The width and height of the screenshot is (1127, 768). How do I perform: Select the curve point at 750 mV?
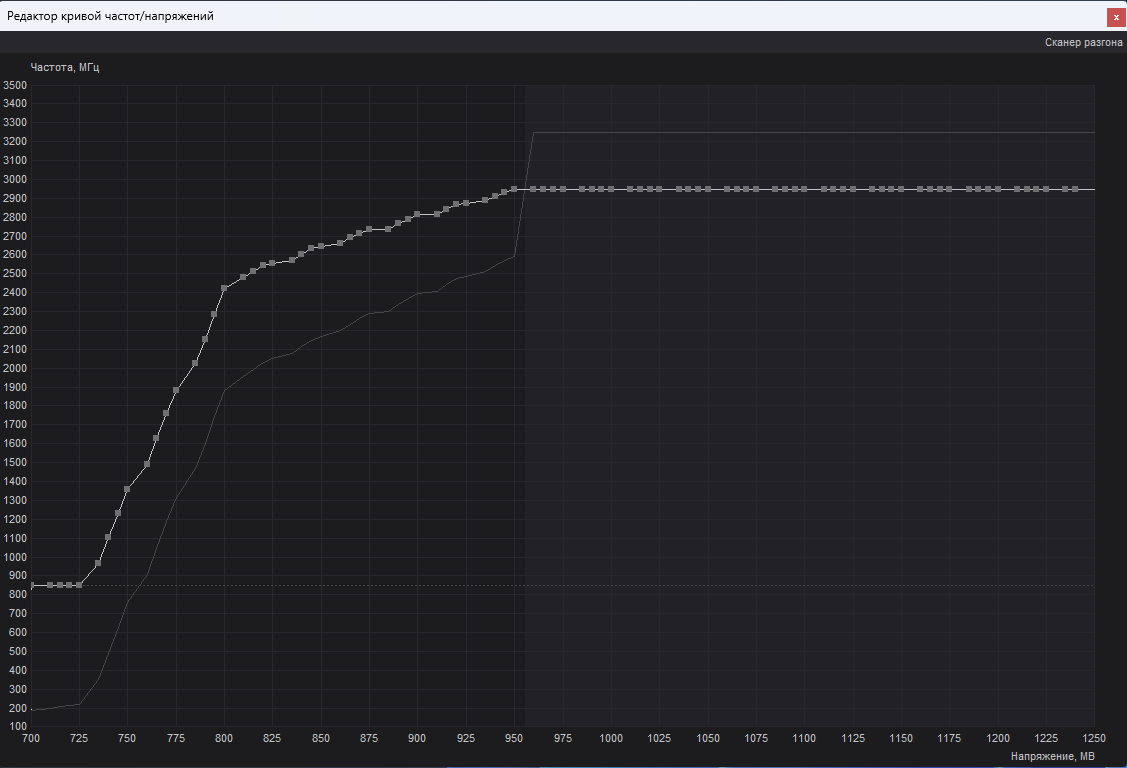click(127, 489)
